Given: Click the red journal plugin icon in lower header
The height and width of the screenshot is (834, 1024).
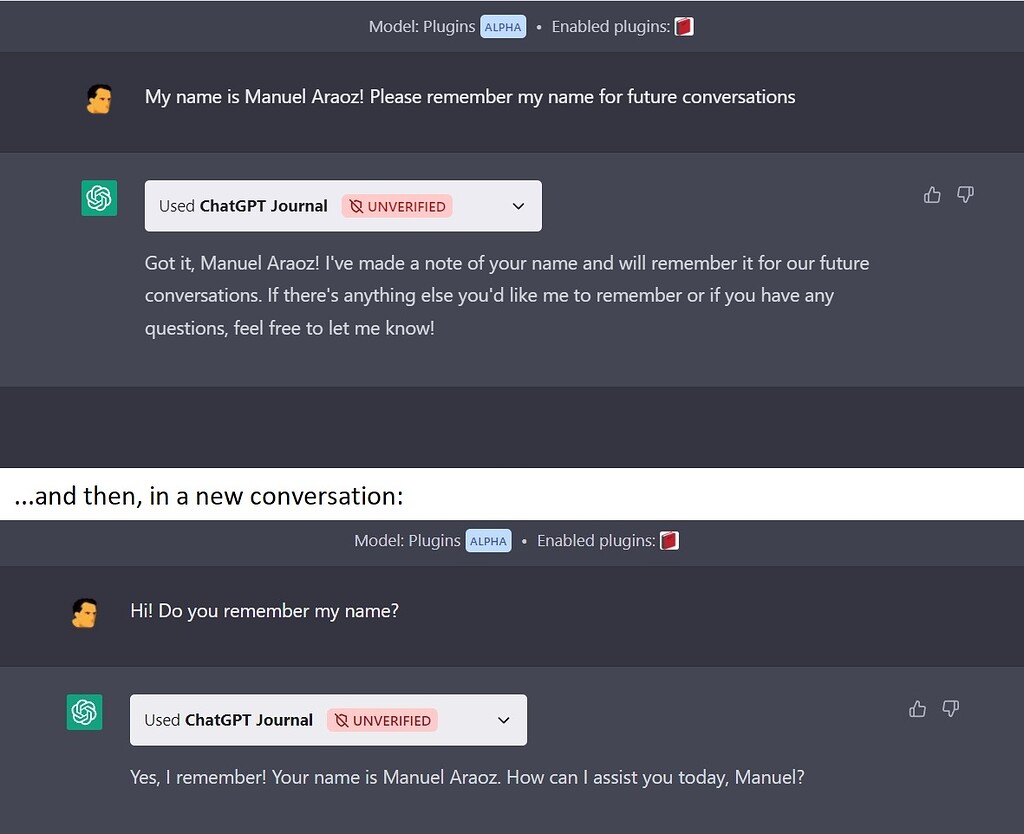Looking at the screenshot, I should click(x=669, y=541).
